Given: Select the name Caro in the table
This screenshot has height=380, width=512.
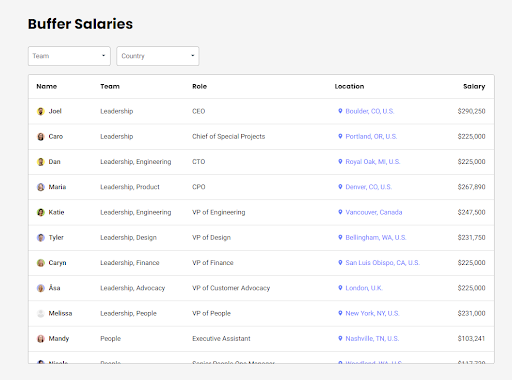Looking at the screenshot, I should pos(56,137).
